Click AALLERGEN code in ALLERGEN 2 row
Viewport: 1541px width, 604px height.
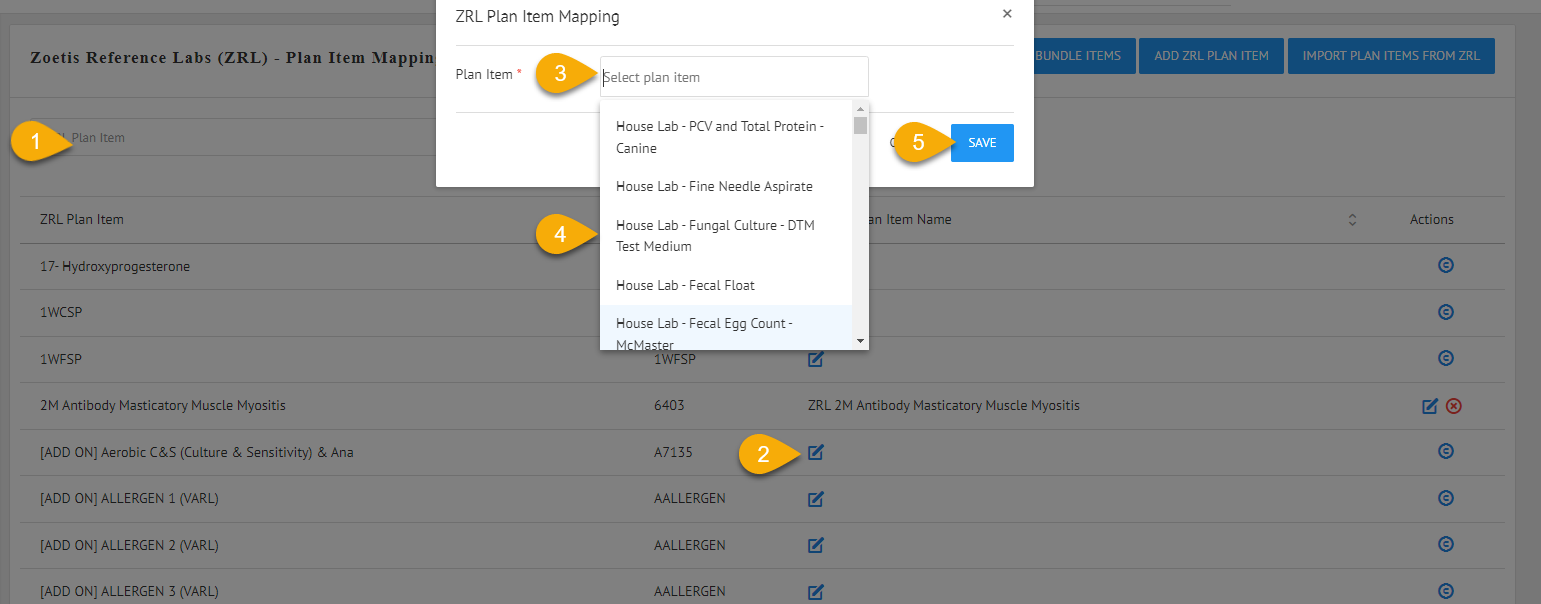coord(690,545)
